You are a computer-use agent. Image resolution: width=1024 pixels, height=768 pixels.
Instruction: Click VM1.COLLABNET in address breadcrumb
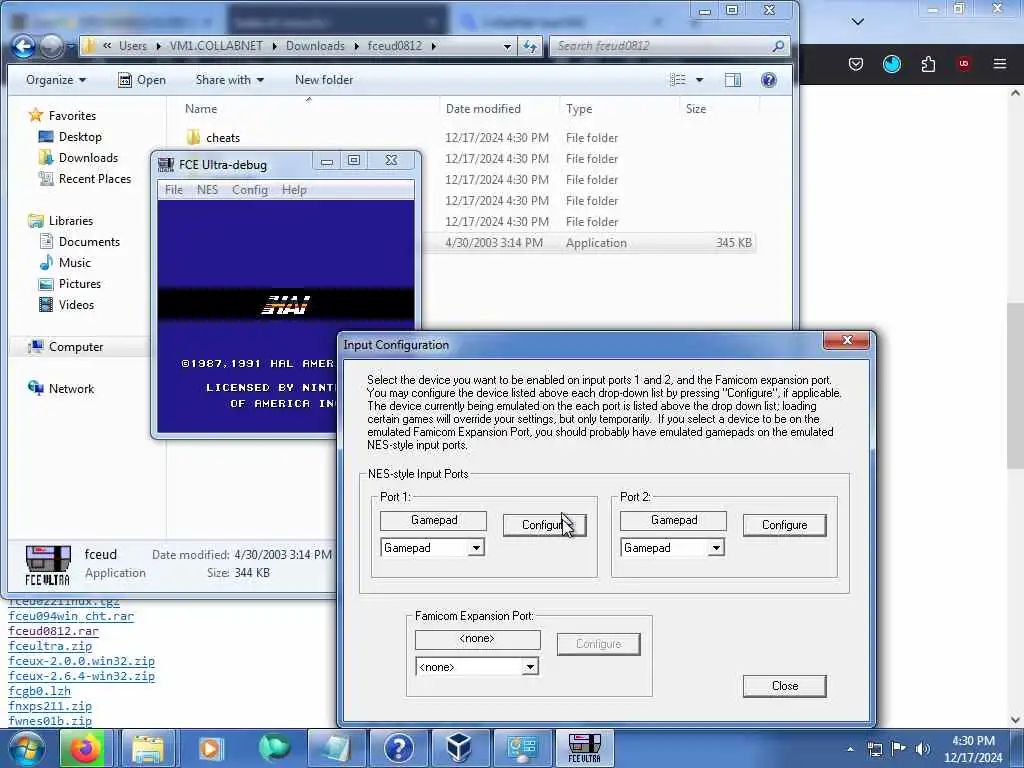click(x=216, y=46)
